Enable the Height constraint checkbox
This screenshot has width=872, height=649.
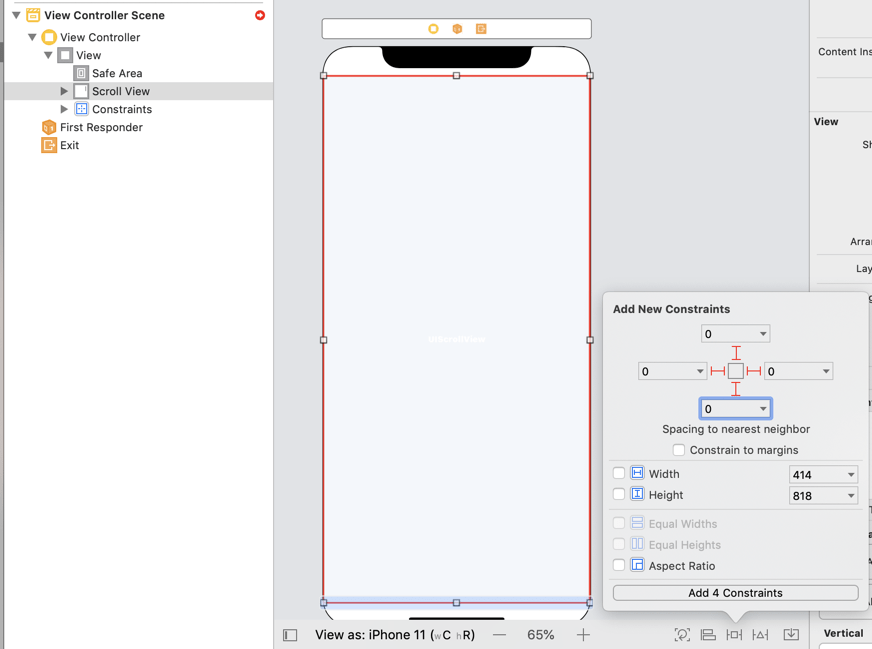[x=618, y=494]
